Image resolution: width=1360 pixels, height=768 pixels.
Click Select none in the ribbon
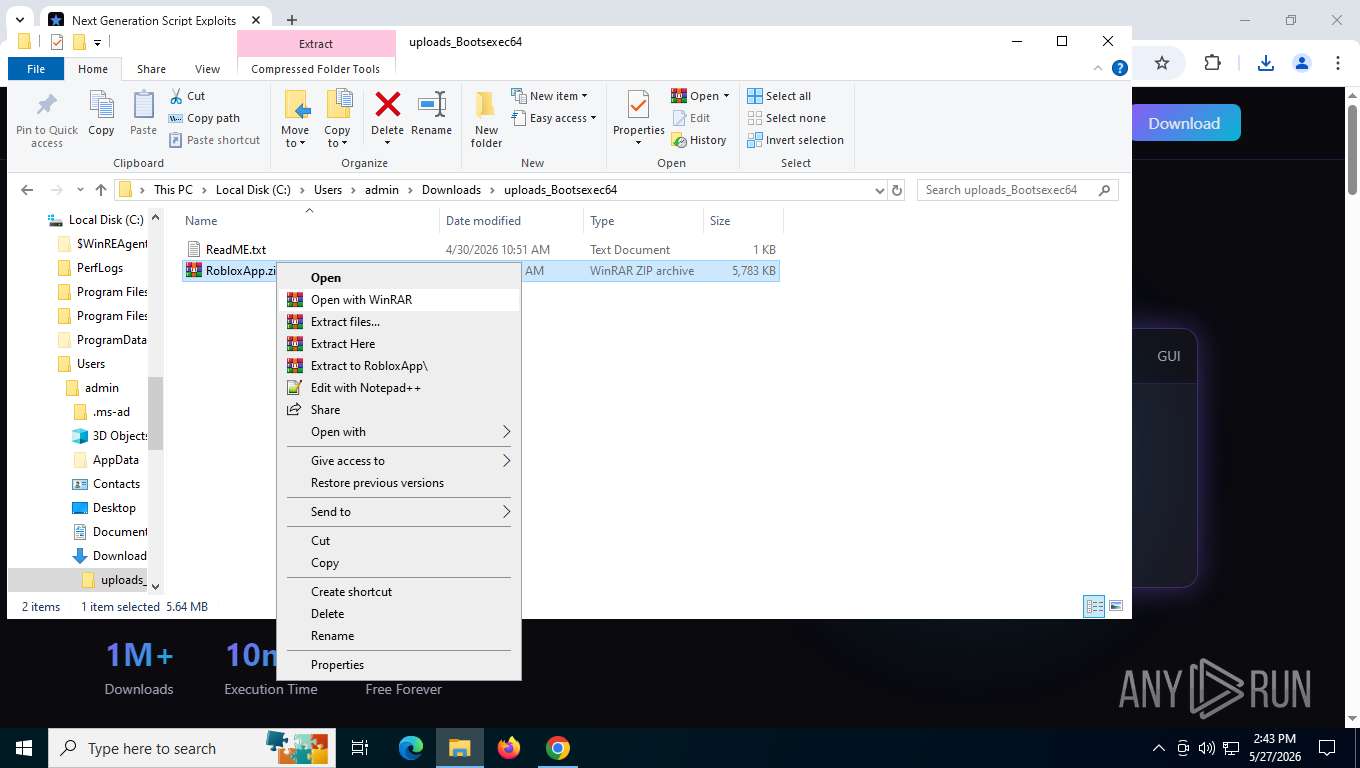pyautogui.click(x=786, y=118)
